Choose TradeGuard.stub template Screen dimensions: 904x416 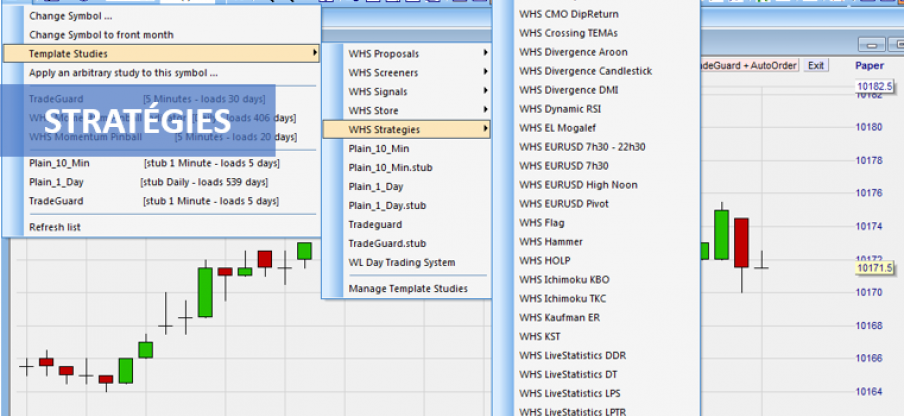tap(406, 244)
